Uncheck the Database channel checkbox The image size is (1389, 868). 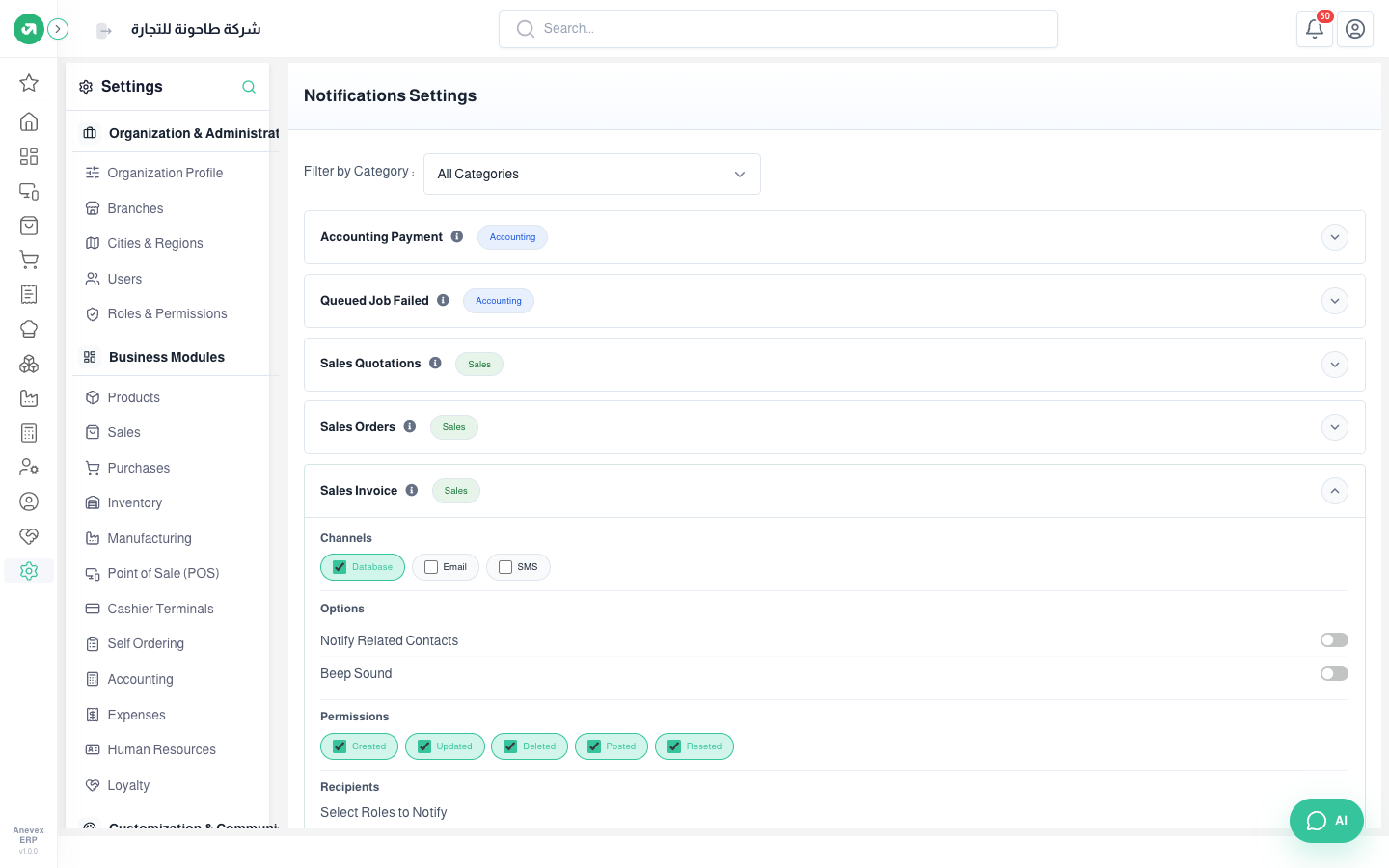(340, 567)
